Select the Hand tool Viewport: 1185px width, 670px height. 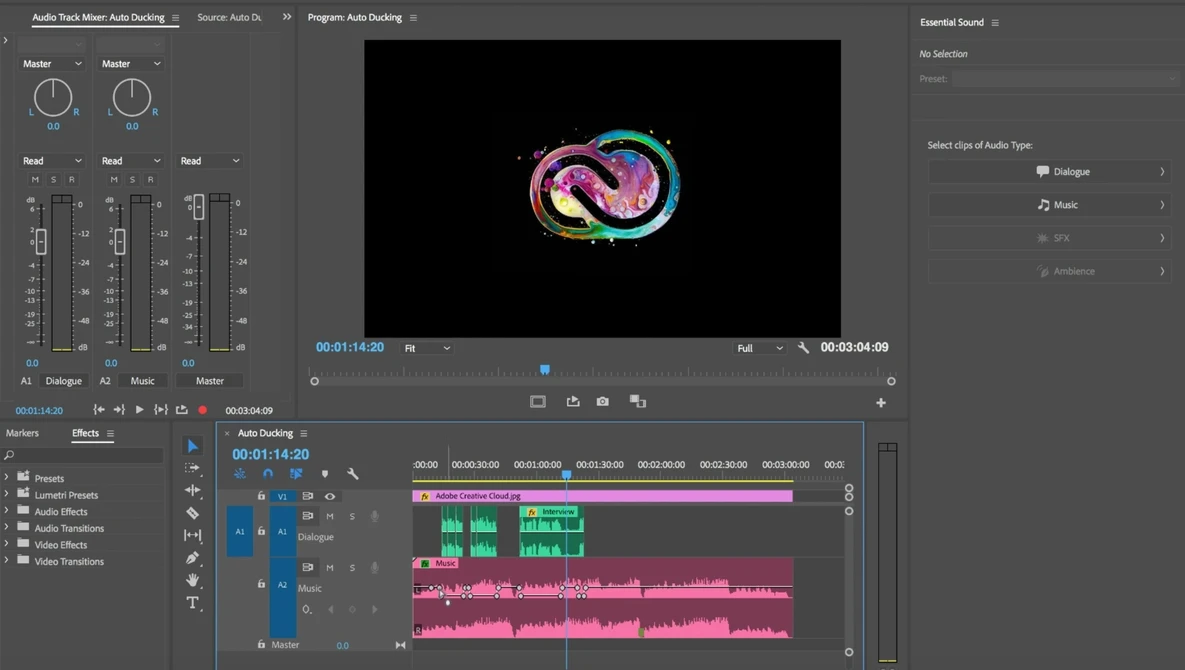click(193, 580)
